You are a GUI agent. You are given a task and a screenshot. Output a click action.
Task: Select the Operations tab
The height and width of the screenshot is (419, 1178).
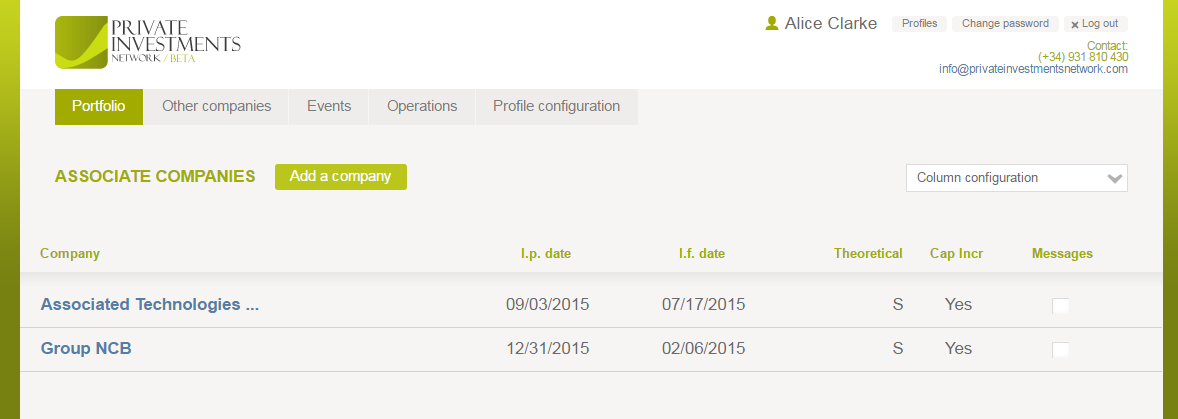[x=422, y=106]
